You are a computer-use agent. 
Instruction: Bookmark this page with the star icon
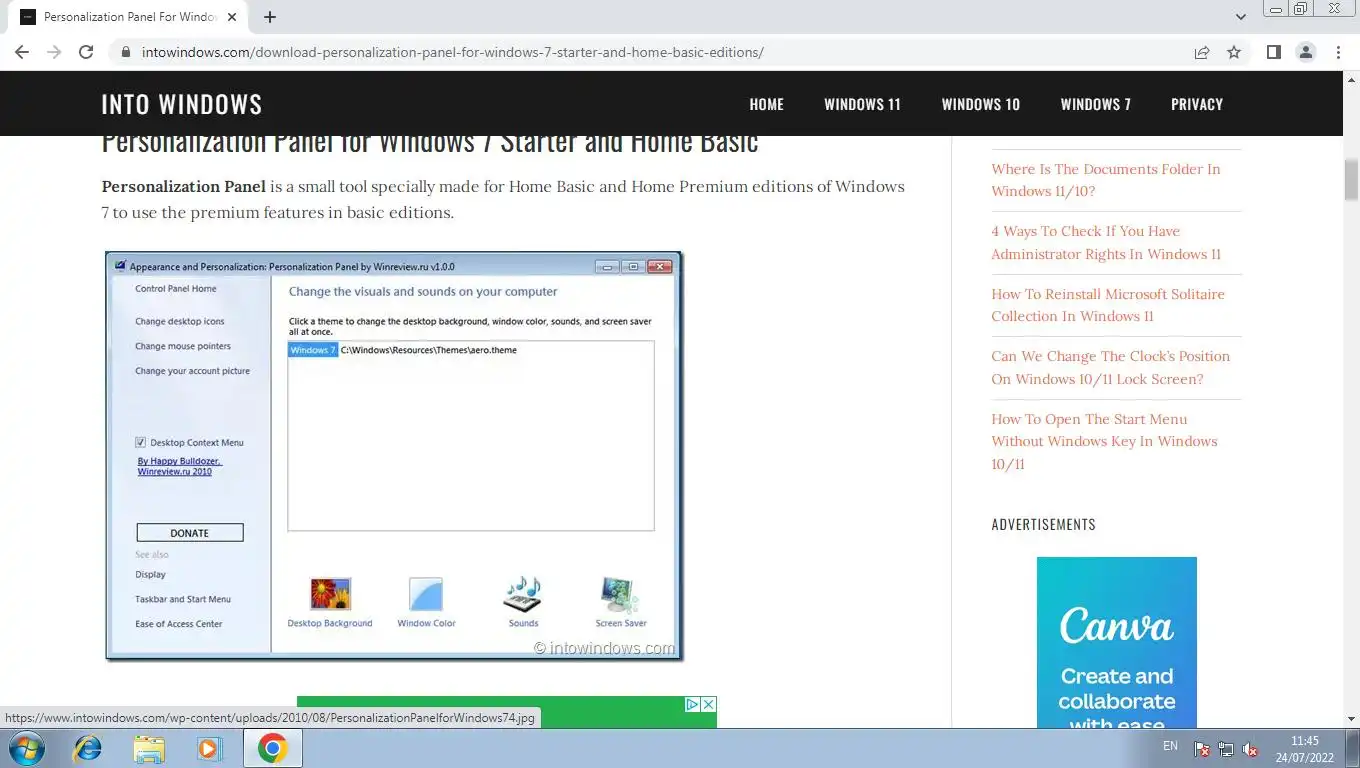coord(1234,52)
